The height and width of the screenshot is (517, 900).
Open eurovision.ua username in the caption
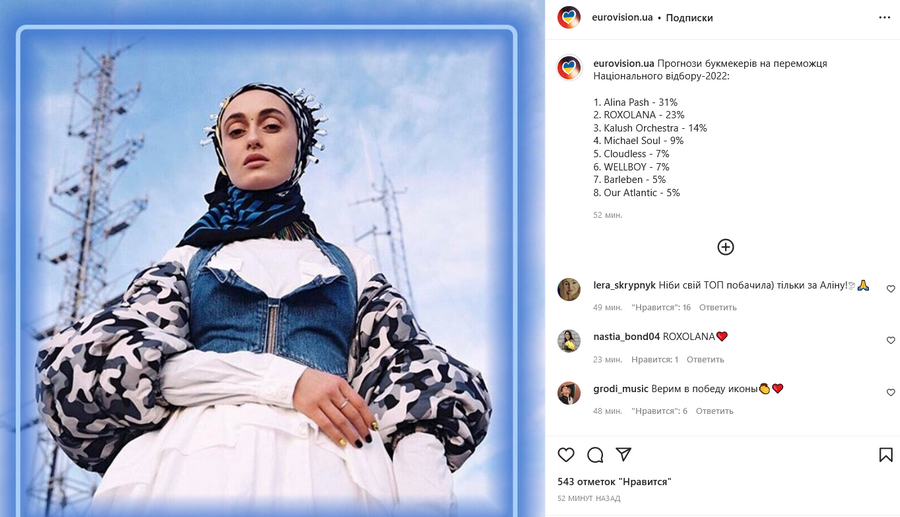(623, 64)
